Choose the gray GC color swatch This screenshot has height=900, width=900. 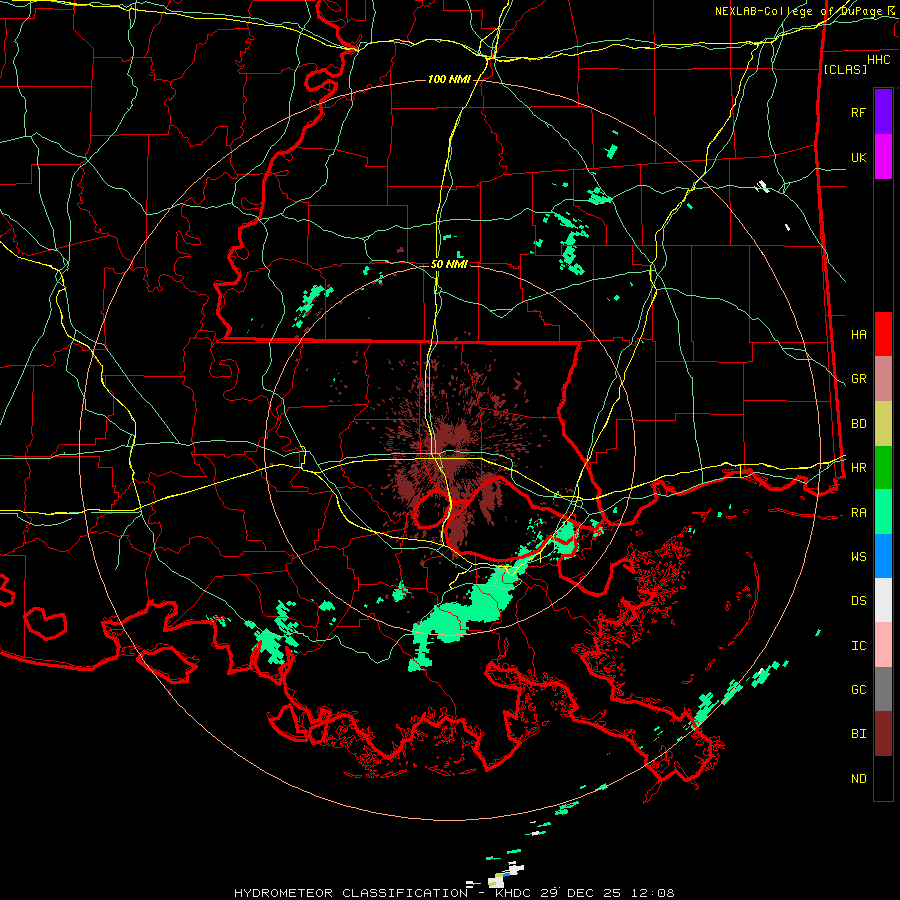pos(883,689)
